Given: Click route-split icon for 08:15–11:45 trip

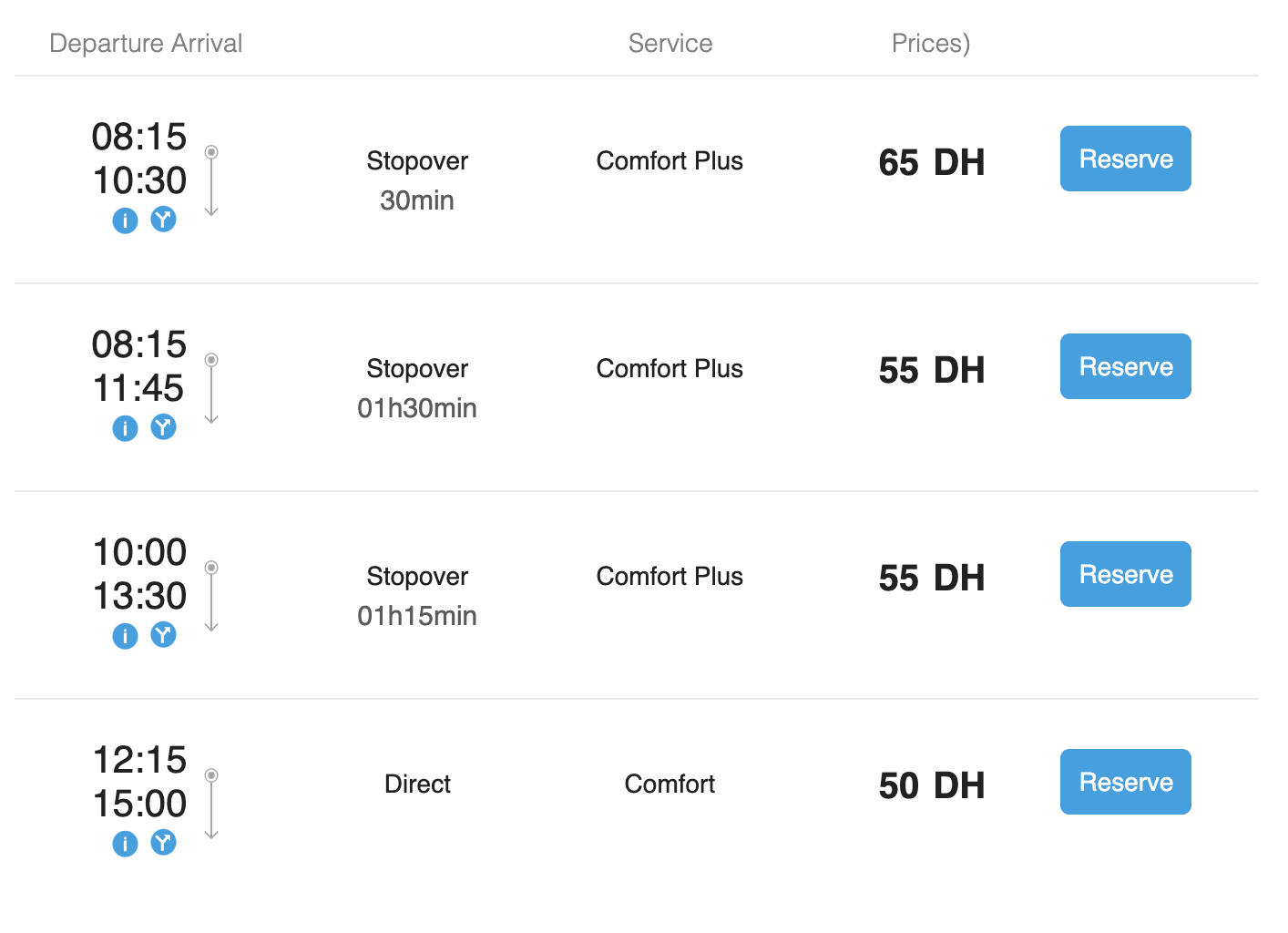Looking at the screenshot, I should pyautogui.click(x=163, y=427).
